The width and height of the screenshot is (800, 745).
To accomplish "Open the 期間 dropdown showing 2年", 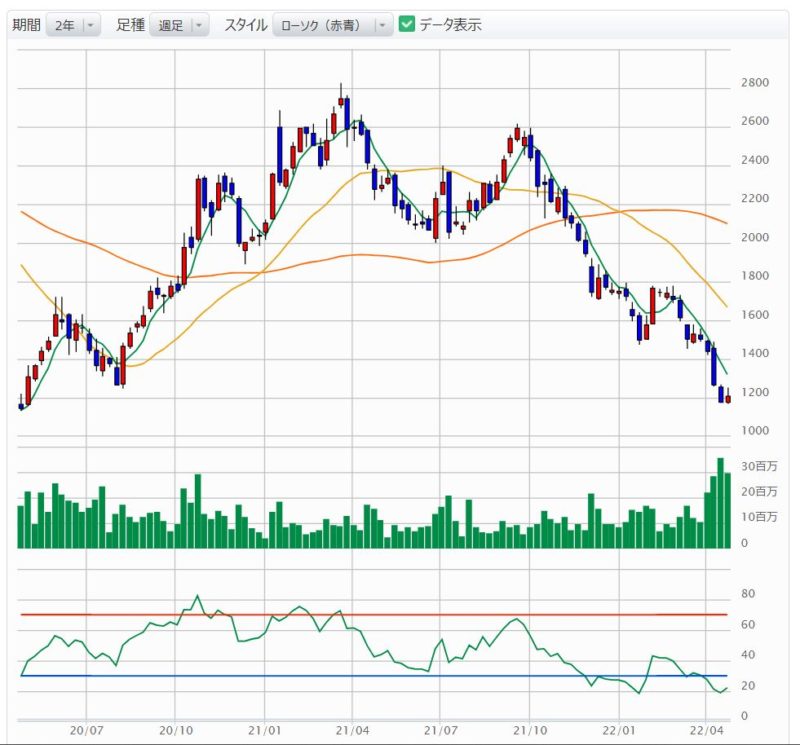I will pos(73,25).
